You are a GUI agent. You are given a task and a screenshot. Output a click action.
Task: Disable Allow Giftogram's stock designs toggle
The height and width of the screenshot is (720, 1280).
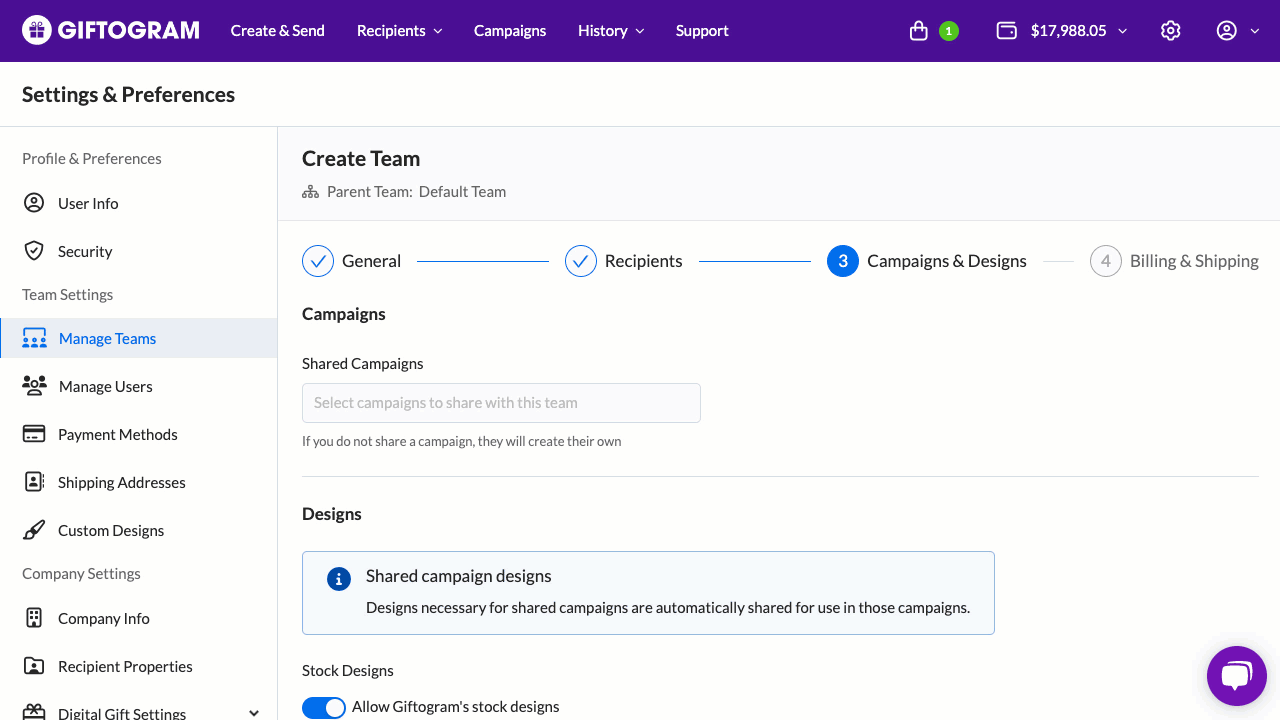click(x=323, y=707)
